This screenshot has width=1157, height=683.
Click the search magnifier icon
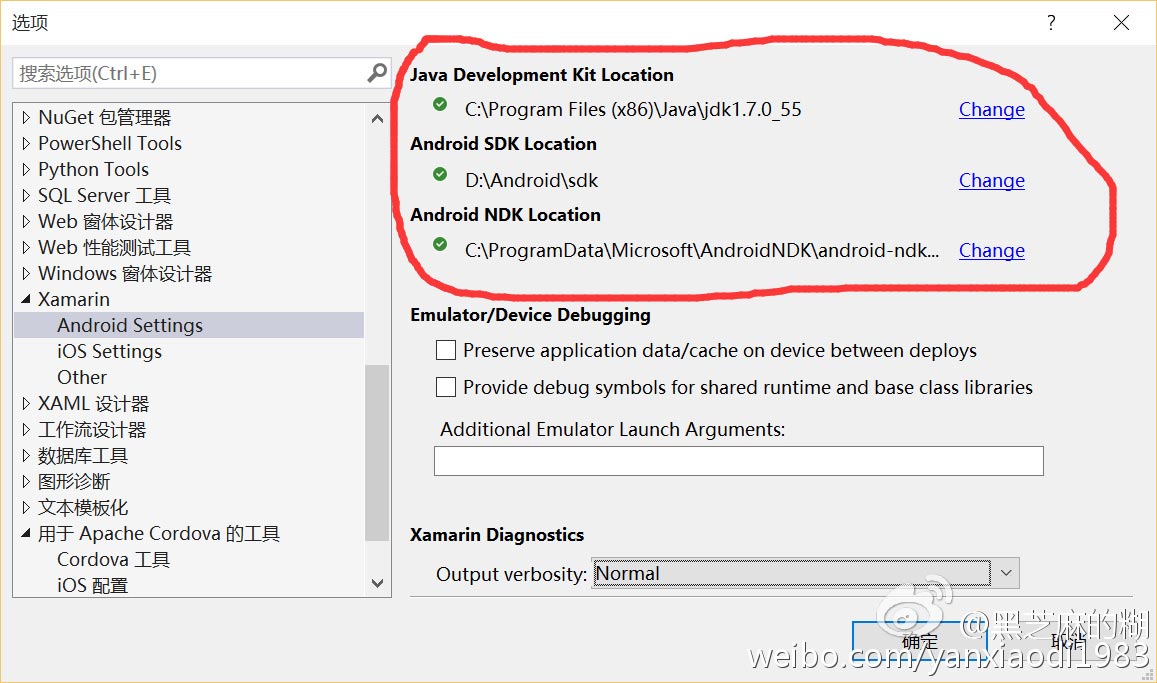[377, 73]
